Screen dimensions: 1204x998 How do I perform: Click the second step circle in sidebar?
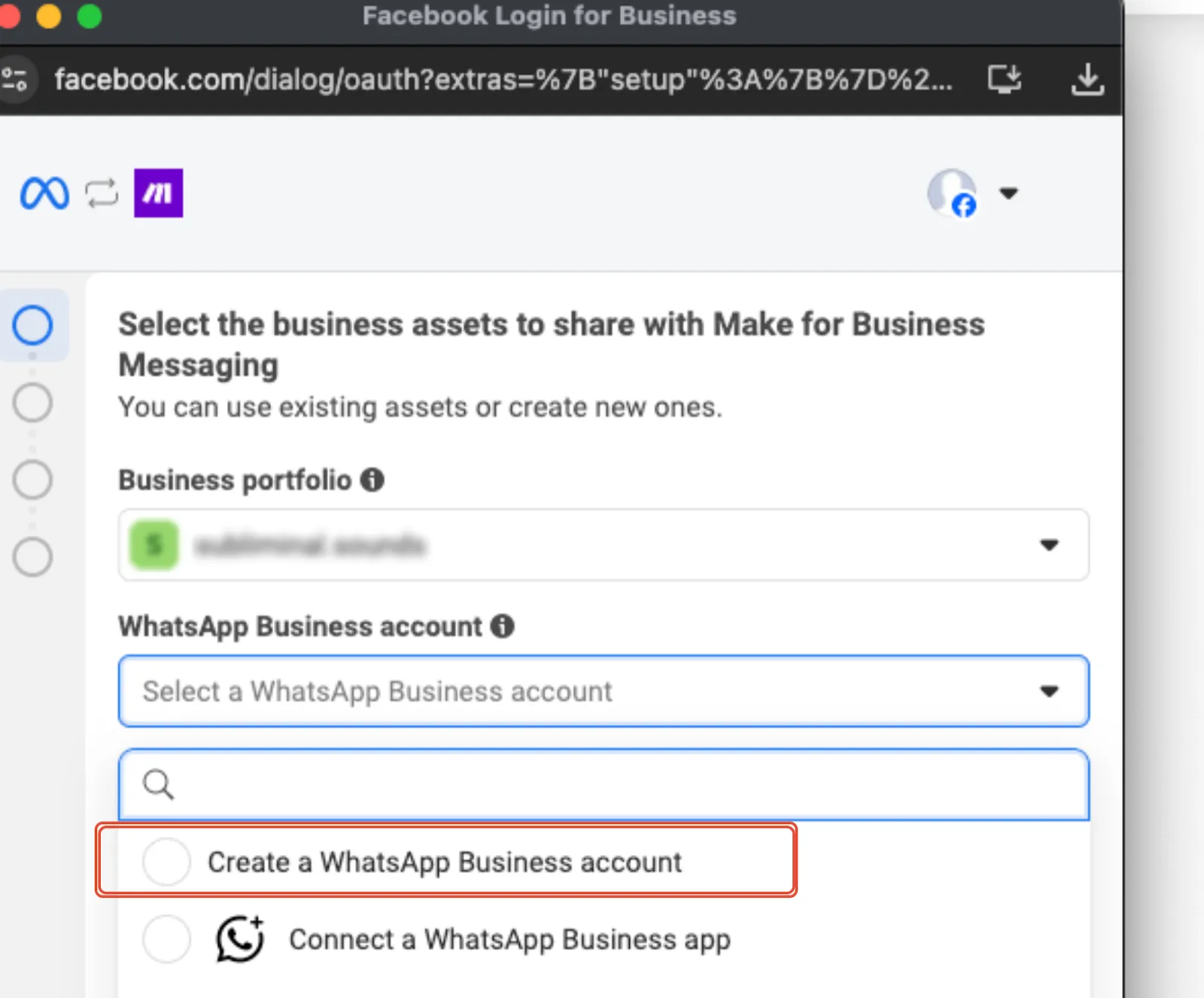pos(32,403)
